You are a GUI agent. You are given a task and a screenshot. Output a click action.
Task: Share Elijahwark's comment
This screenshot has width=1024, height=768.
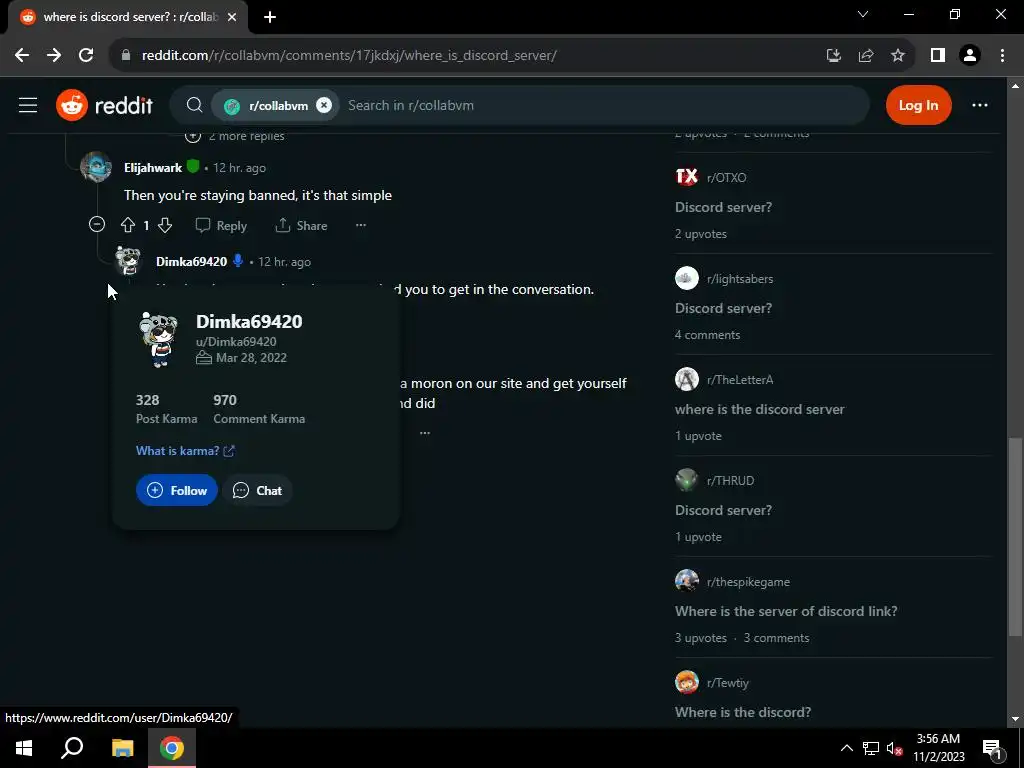(x=301, y=225)
